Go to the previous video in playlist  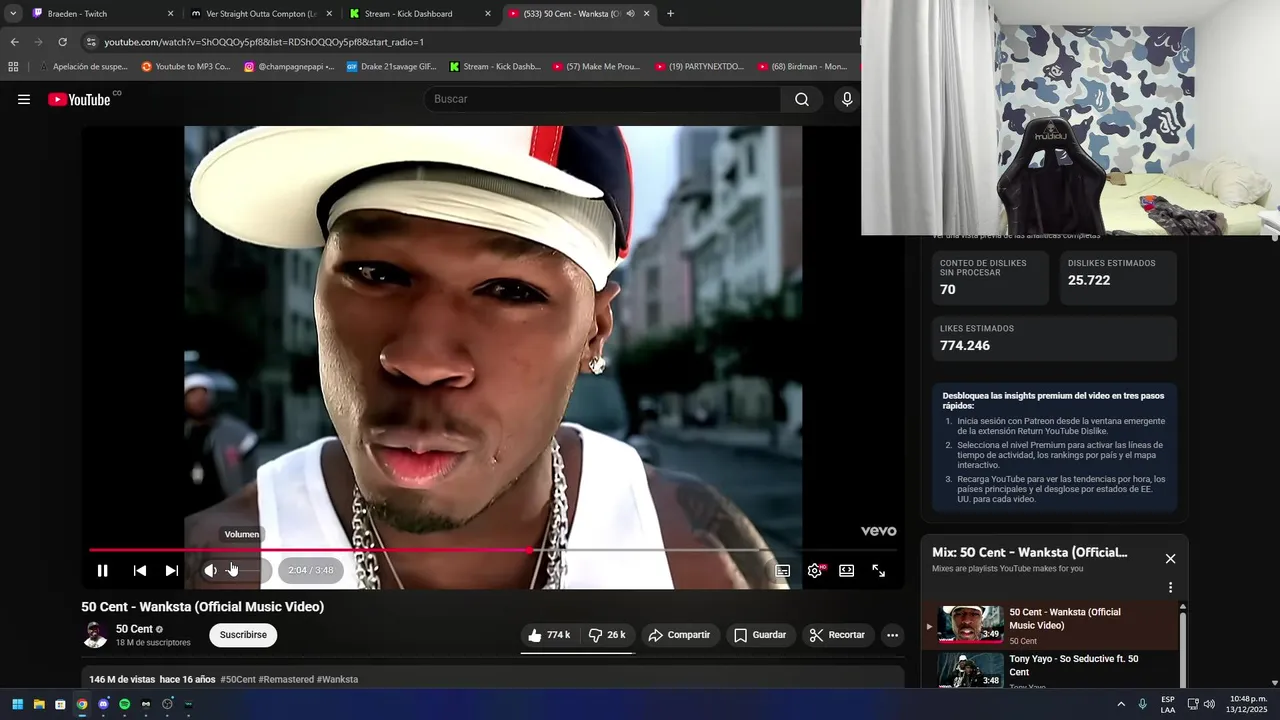140,571
